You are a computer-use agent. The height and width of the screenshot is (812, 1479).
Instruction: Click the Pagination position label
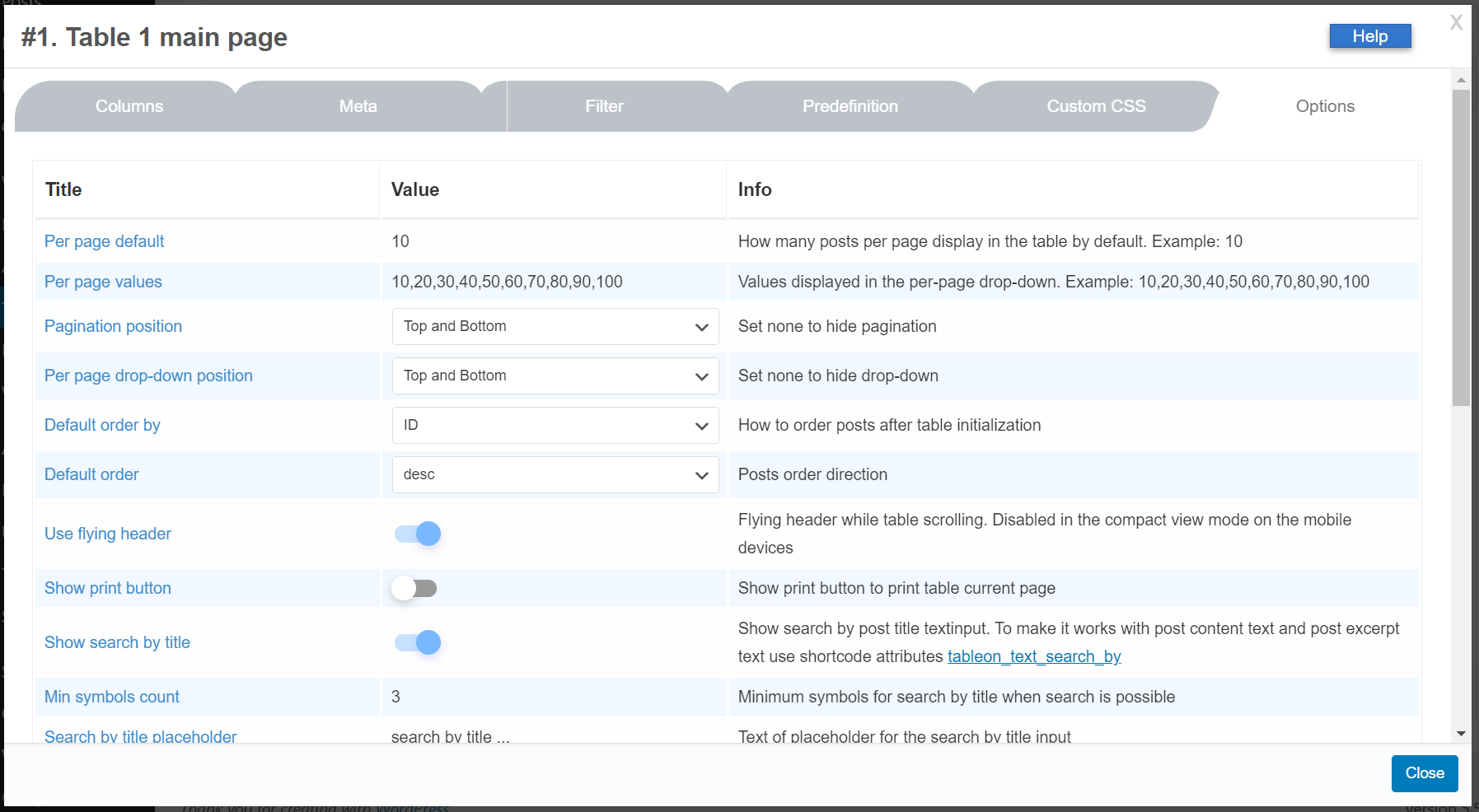(113, 326)
